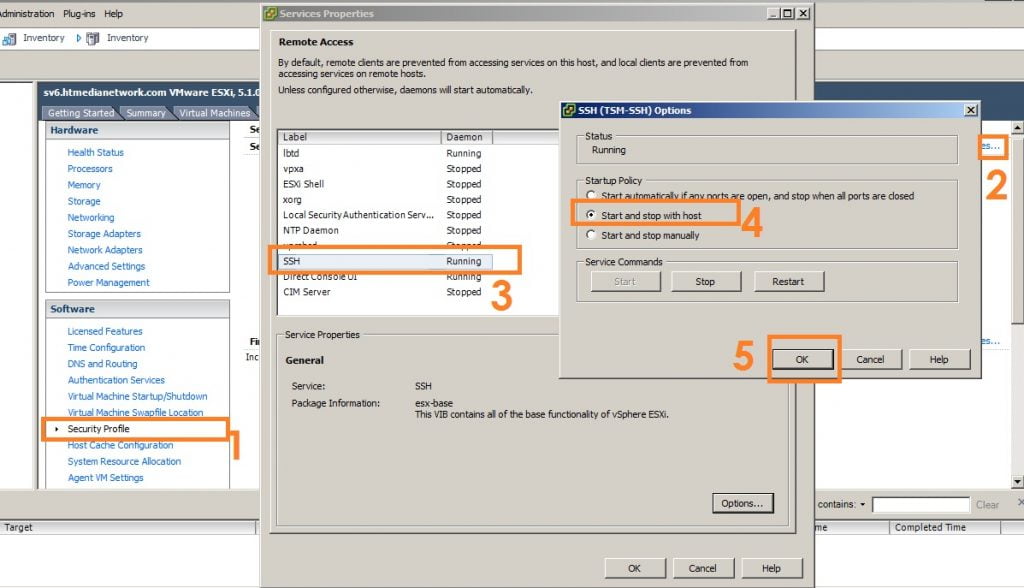Open Power Management link

tap(108, 283)
